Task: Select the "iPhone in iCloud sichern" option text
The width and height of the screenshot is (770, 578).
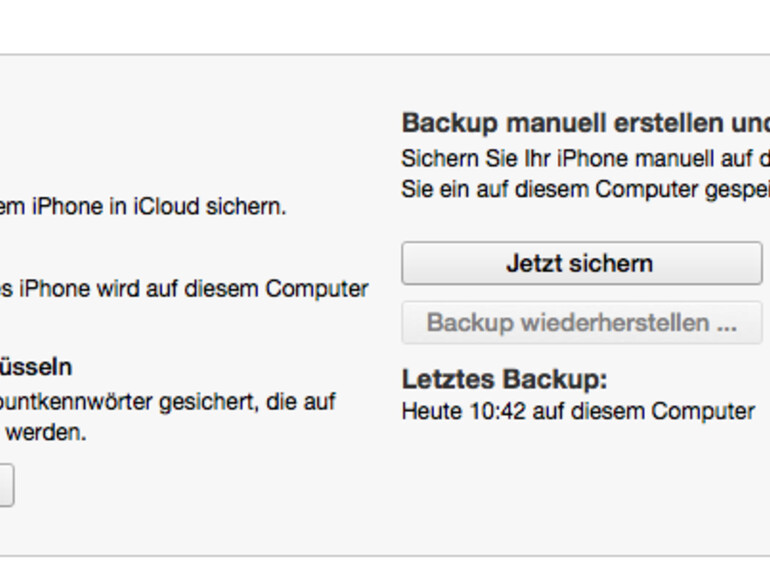Action: [143, 208]
